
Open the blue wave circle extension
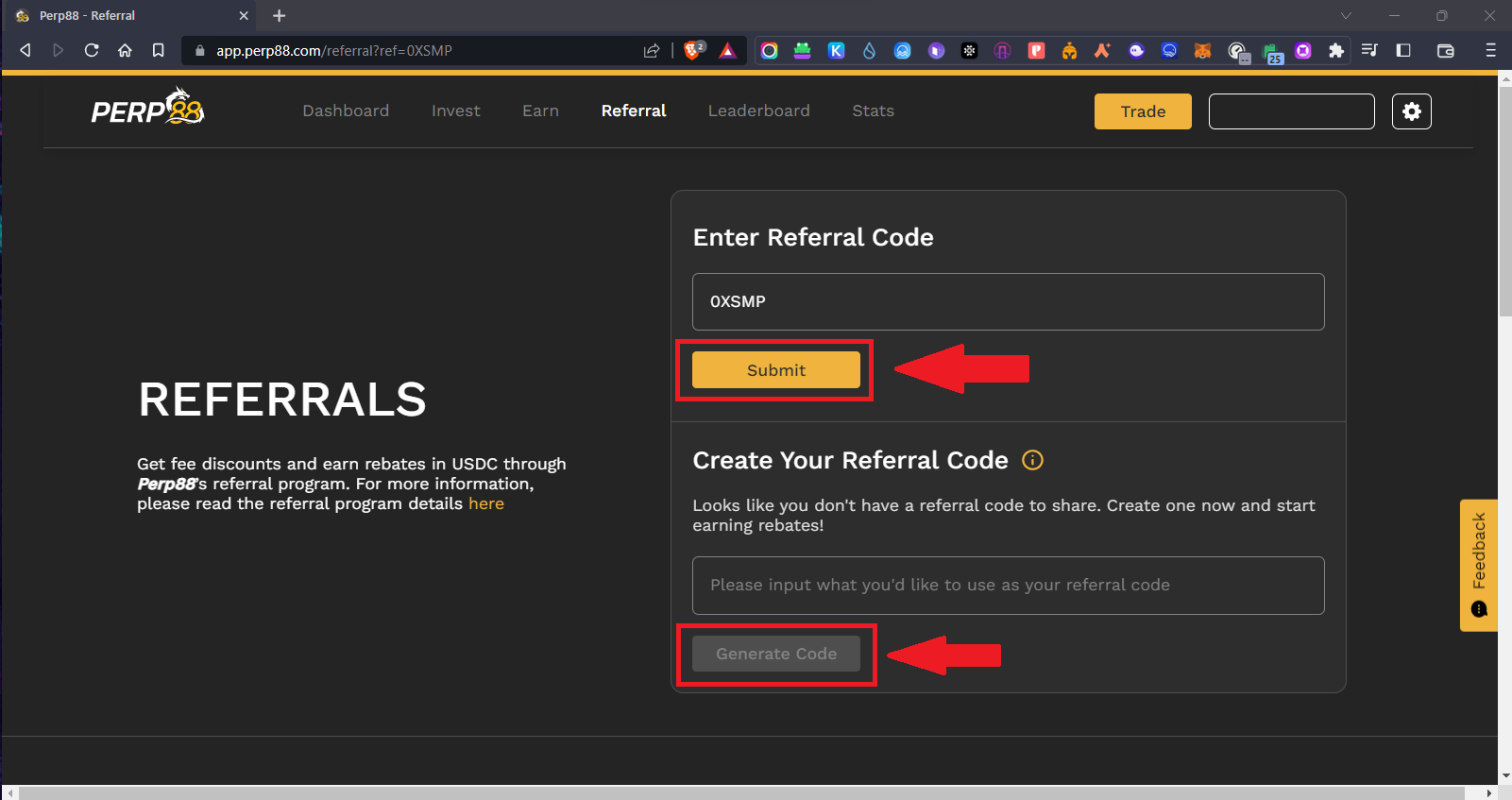point(903,51)
